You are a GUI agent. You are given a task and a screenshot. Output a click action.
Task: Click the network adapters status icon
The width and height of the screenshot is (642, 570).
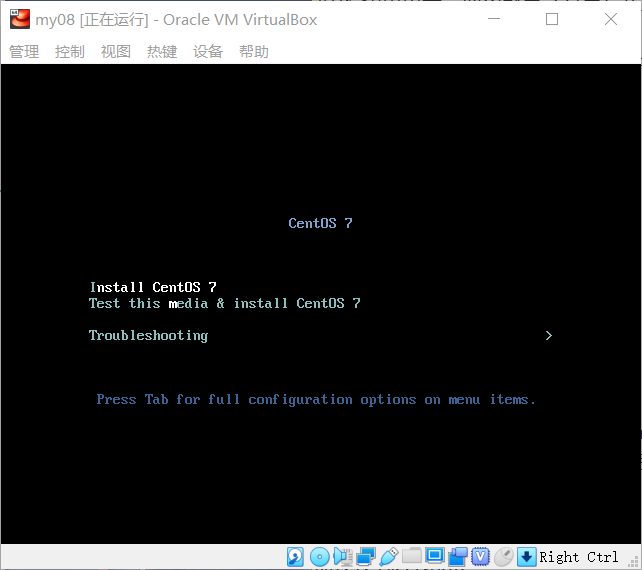tap(366, 556)
